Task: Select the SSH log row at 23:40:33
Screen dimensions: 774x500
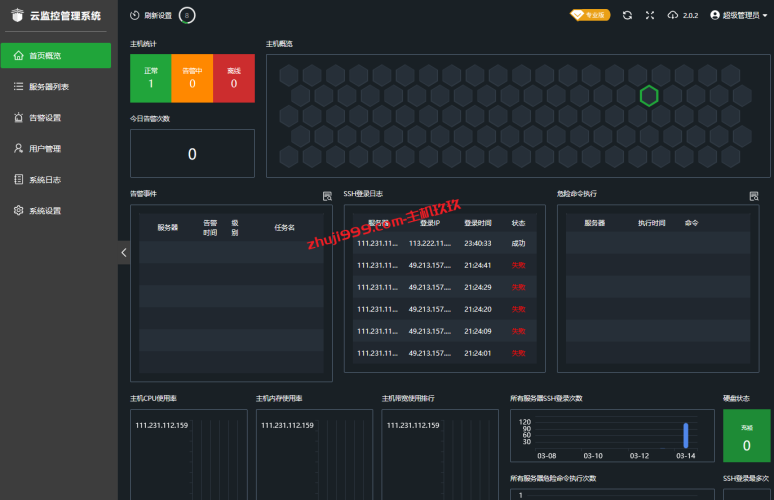Action: [x=445, y=243]
